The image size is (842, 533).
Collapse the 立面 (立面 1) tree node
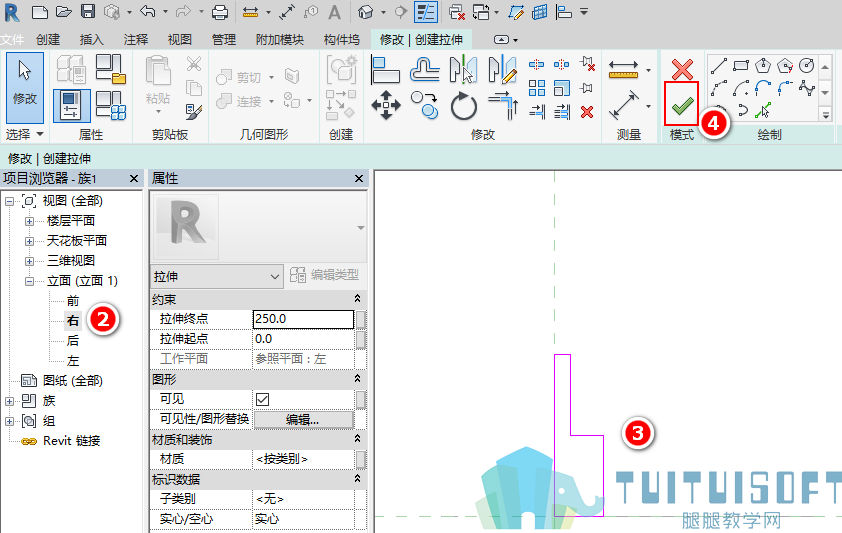tap(30, 281)
